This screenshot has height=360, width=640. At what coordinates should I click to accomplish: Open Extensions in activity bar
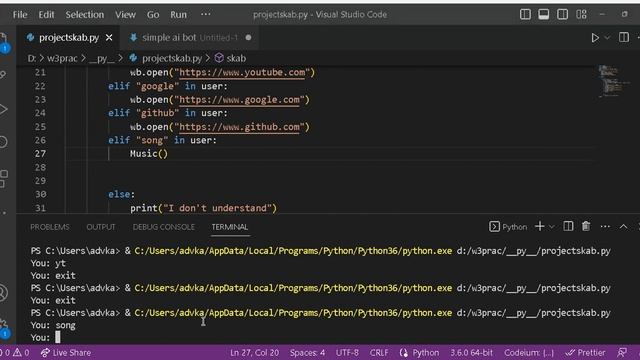click(3, 178)
